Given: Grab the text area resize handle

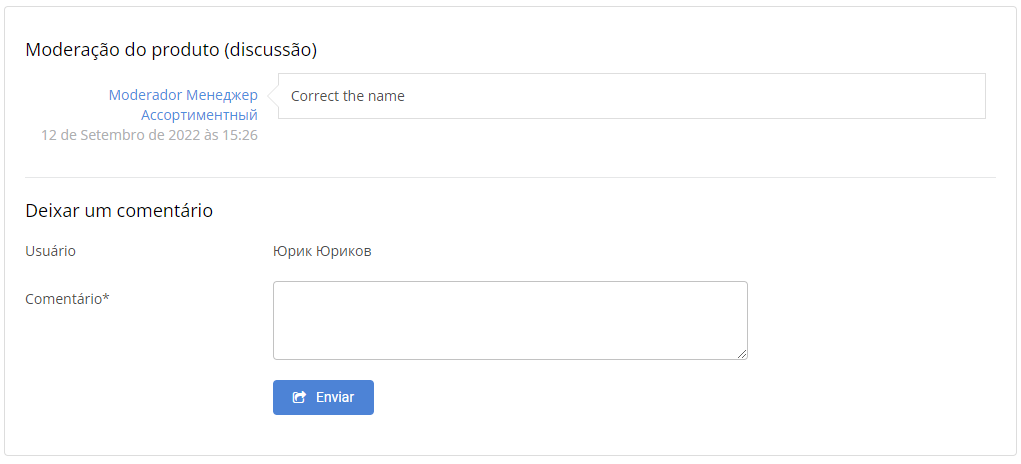Looking at the screenshot, I should point(743,354).
